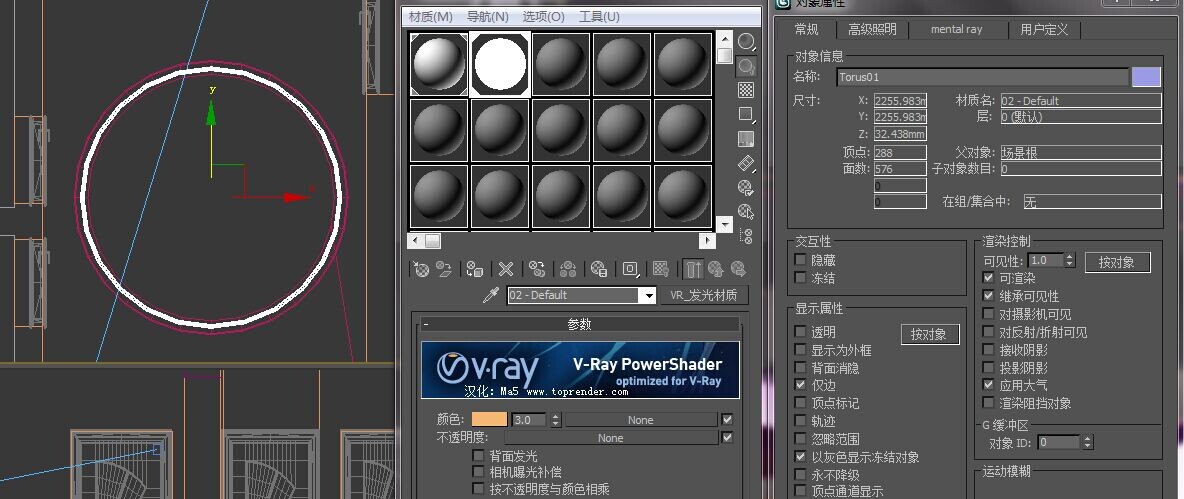
Task: Switch to the 高级照明 tab
Action: click(x=872, y=29)
